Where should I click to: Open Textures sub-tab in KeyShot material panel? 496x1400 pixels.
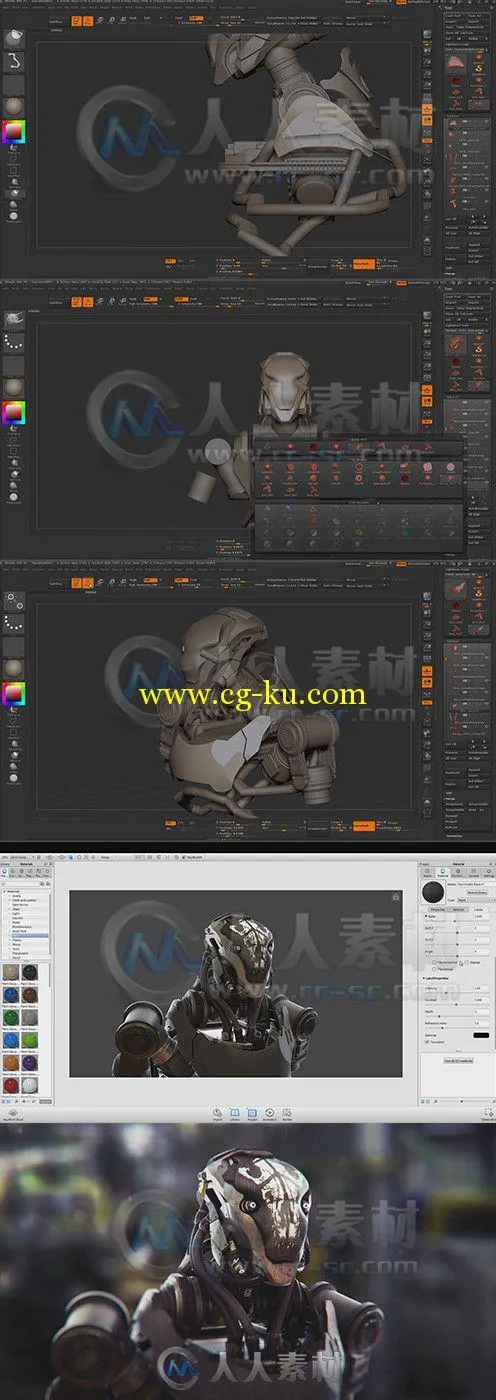click(x=457, y=910)
